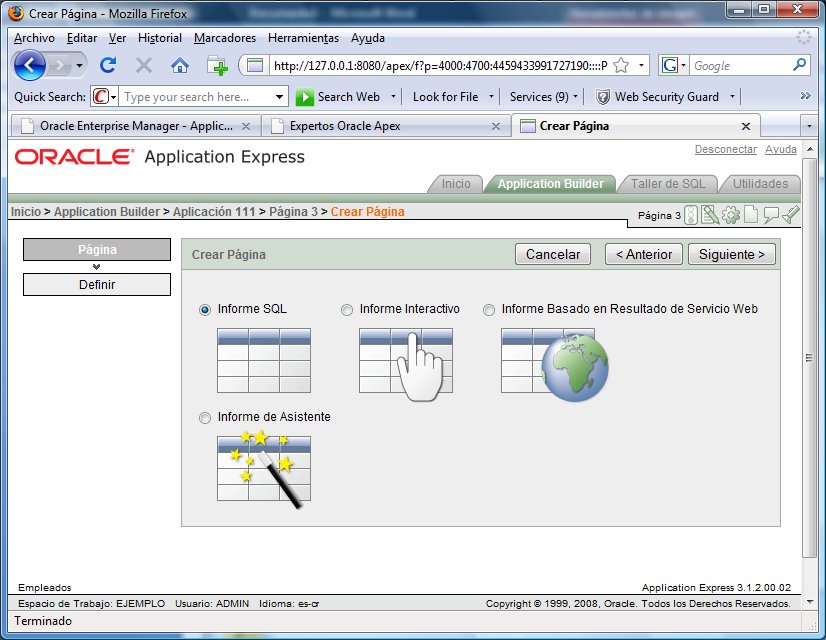Open the Look for File dropdown arrow

point(491,96)
